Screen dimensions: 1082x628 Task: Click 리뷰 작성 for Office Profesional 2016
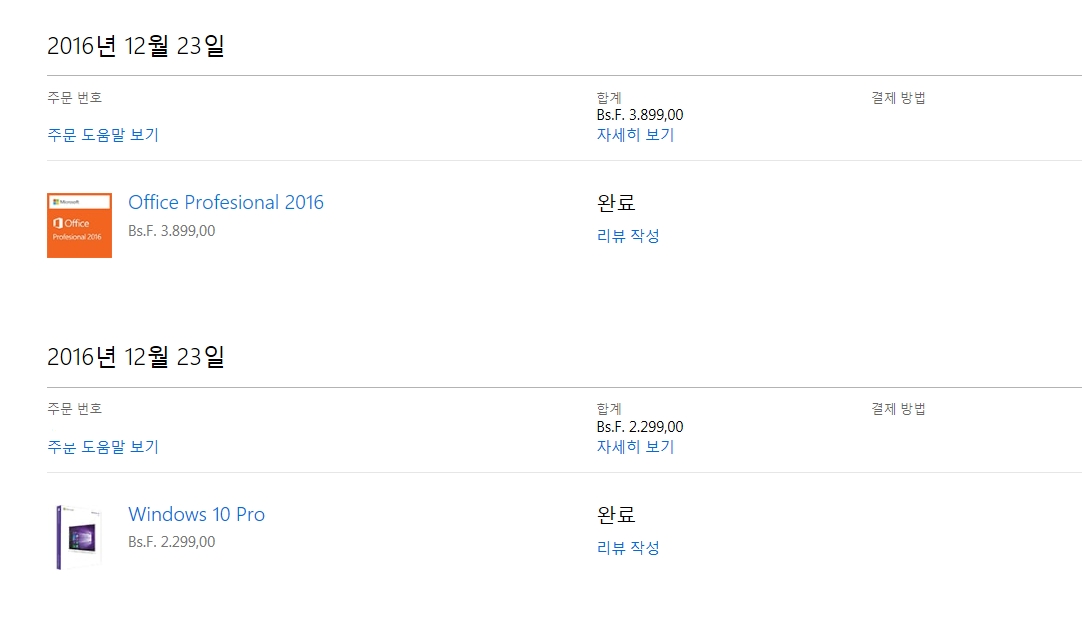coord(628,237)
